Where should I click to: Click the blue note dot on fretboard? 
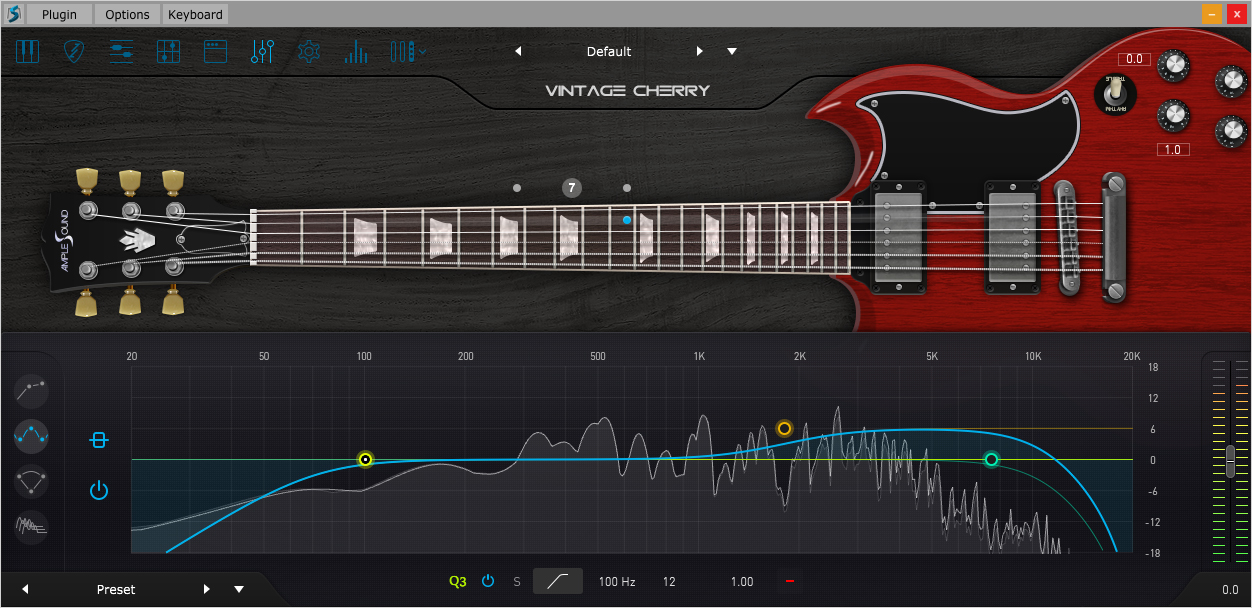(627, 220)
